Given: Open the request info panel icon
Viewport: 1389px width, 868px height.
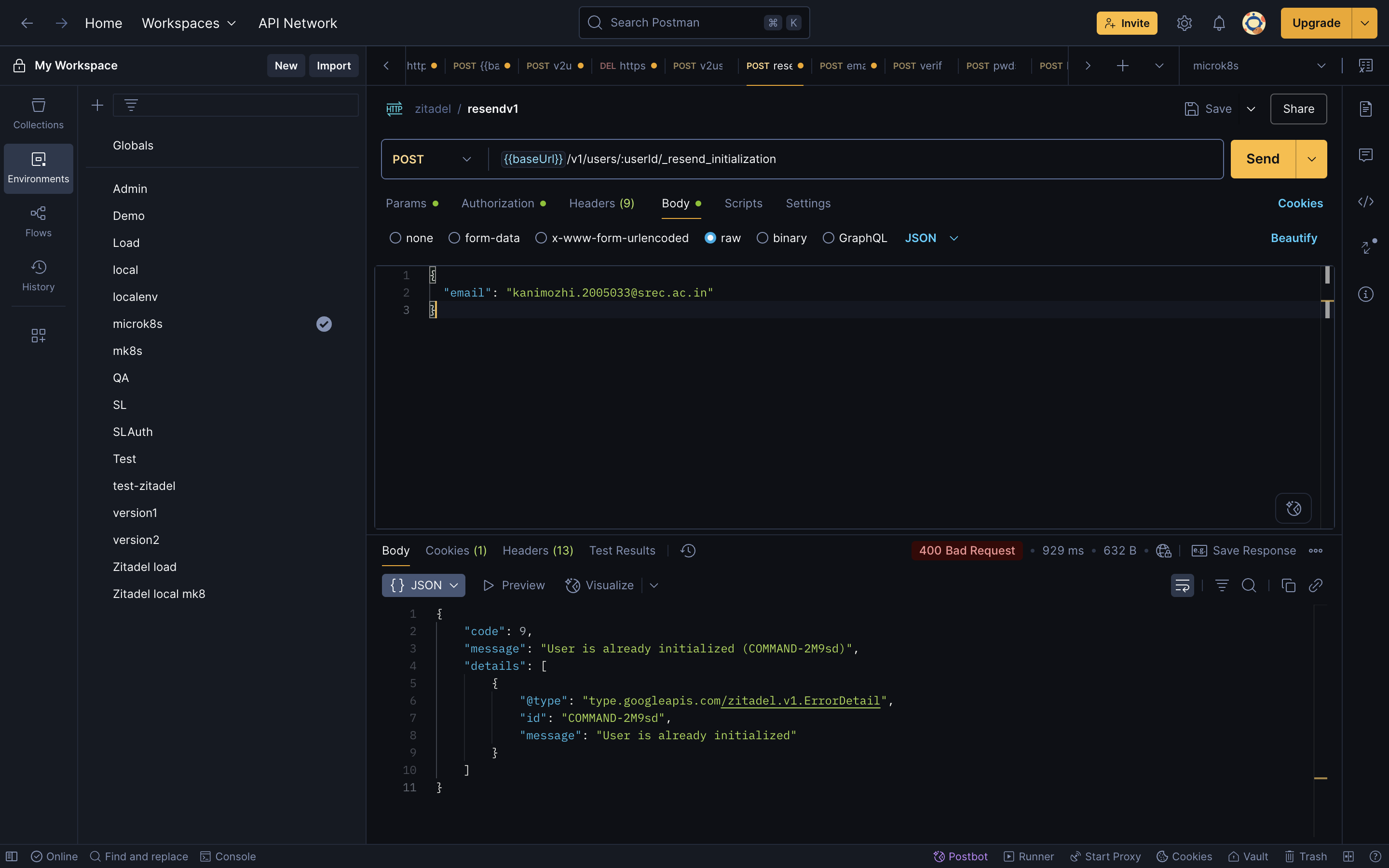Looking at the screenshot, I should [x=1365, y=295].
